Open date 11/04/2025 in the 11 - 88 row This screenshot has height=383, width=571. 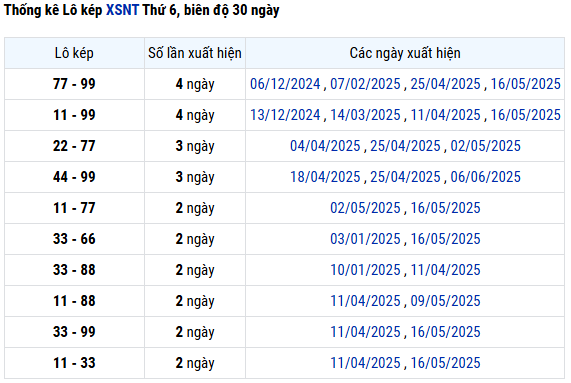365,301
